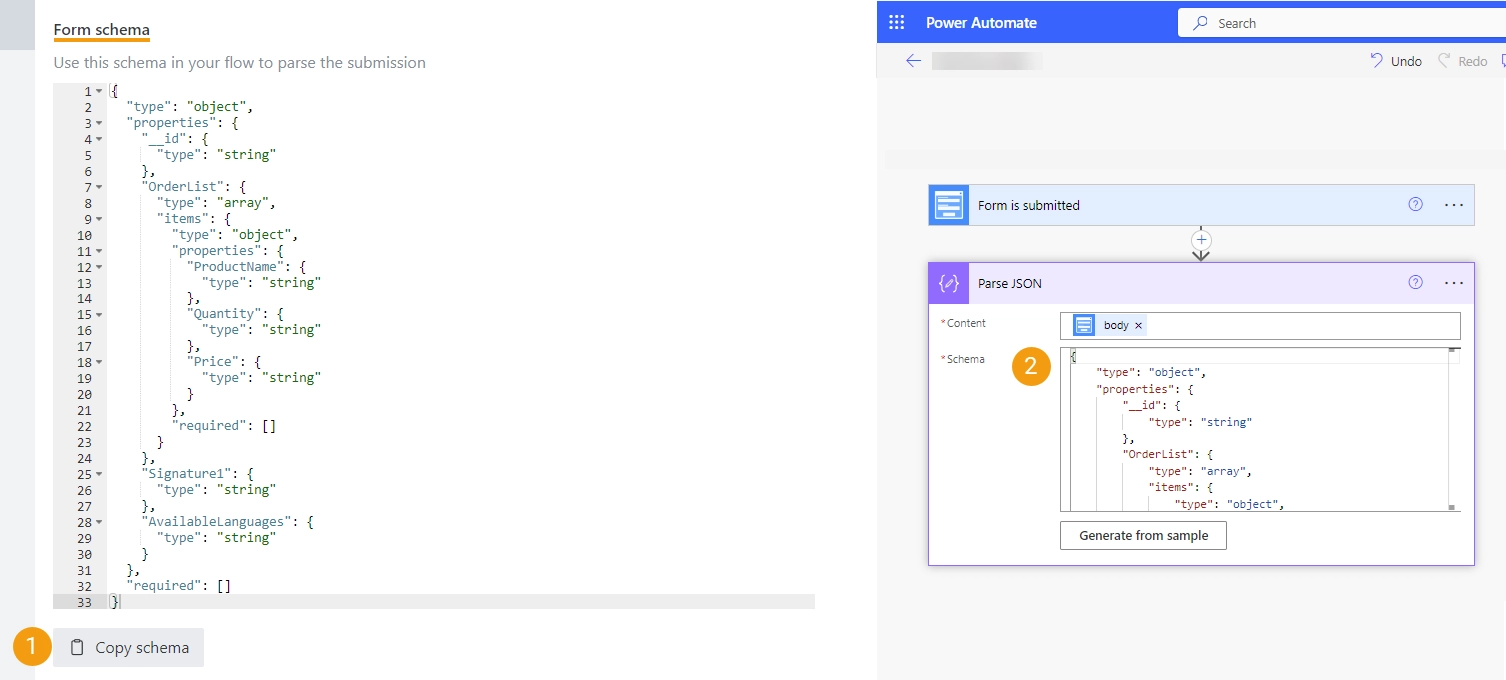Screen dimensions: 1506x680
Task: Click the "type": "string" code on line 16
Action: [260, 330]
